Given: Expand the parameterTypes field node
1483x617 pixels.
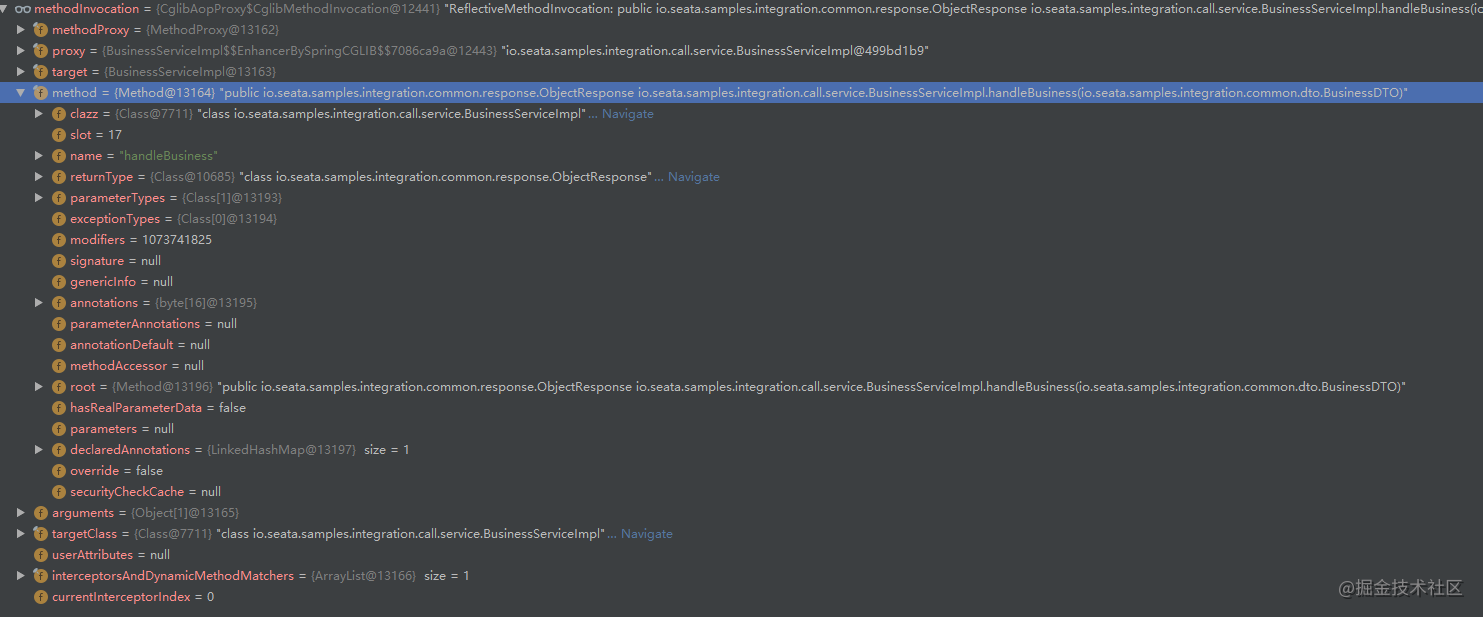Looking at the screenshot, I should pyautogui.click(x=39, y=197).
